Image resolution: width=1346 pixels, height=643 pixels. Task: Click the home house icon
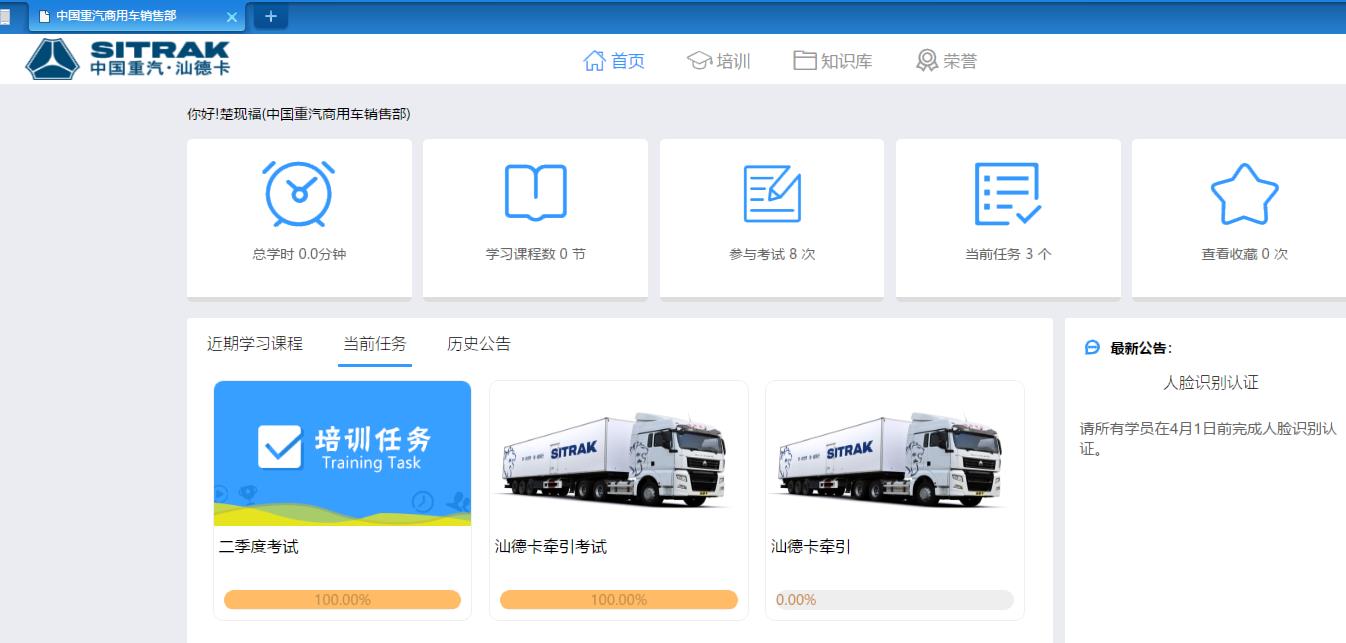(595, 61)
